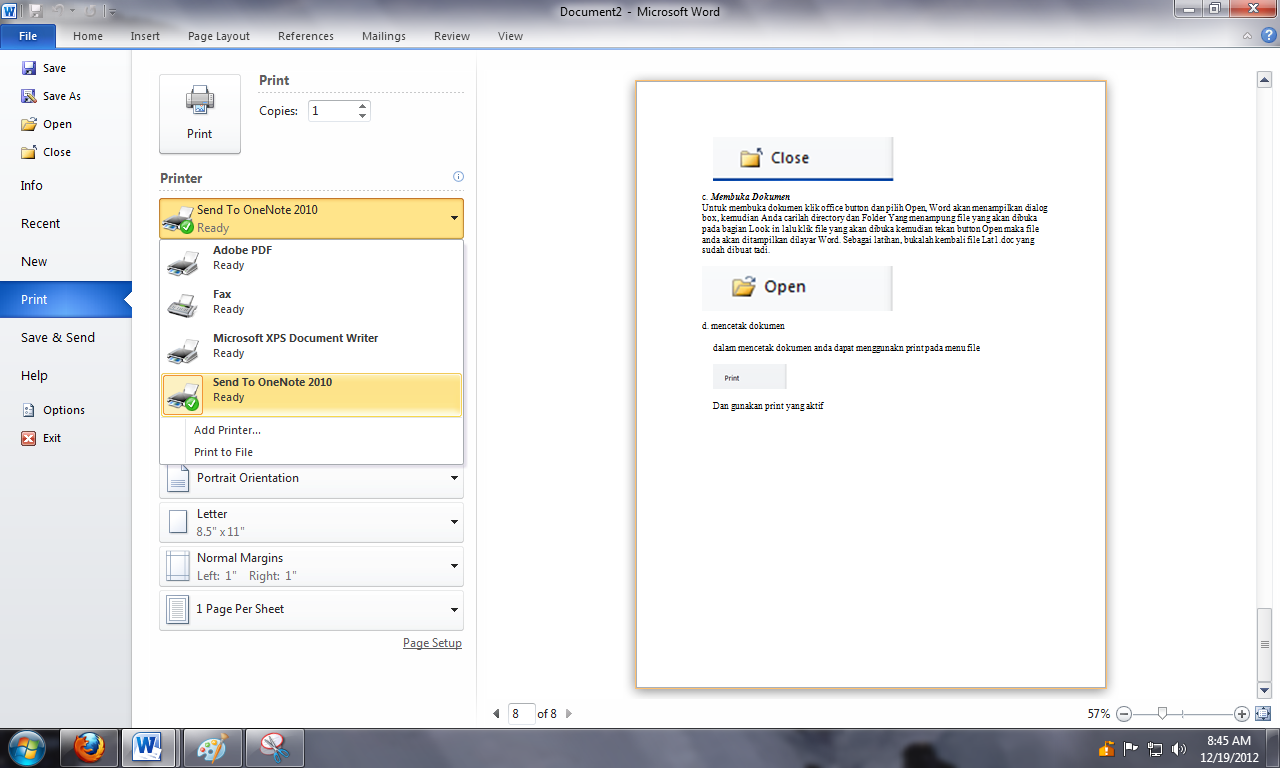Viewport: 1280px width, 768px height.
Task: Open the Info section in backstage
Action: tap(66, 185)
